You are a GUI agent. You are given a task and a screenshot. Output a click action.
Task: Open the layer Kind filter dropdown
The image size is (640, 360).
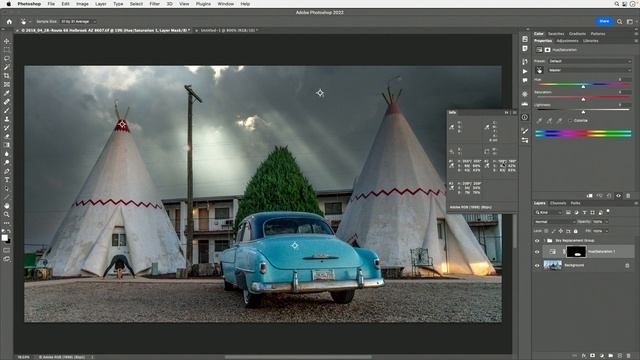[549, 212]
